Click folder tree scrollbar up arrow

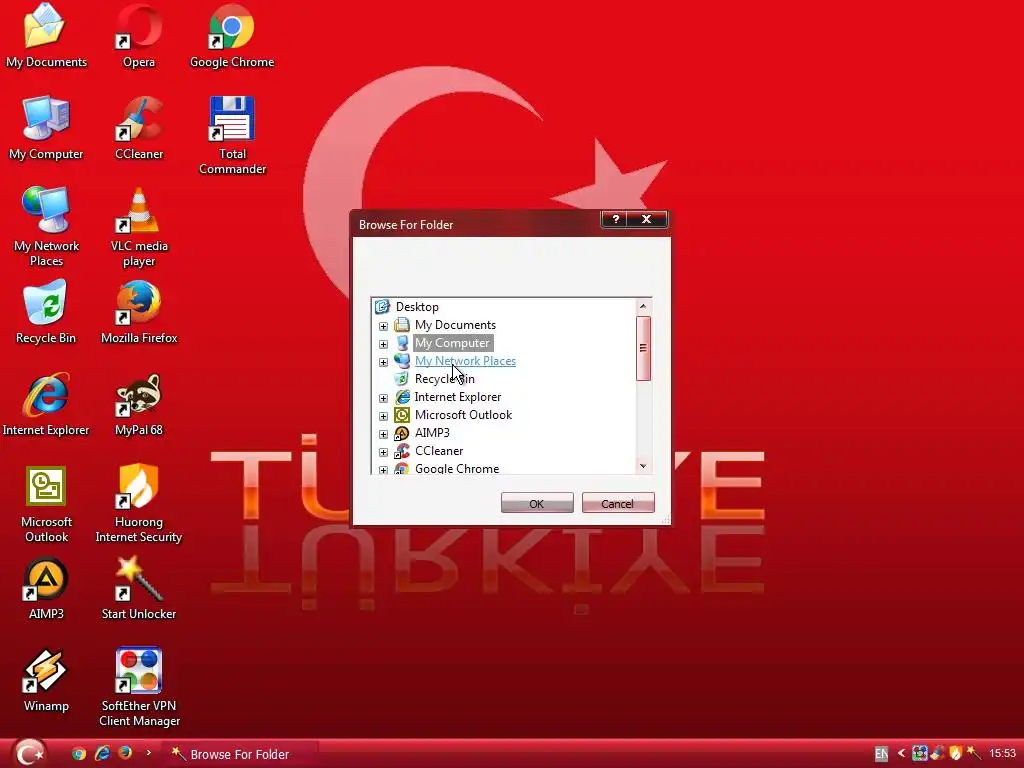[x=643, y=306]
